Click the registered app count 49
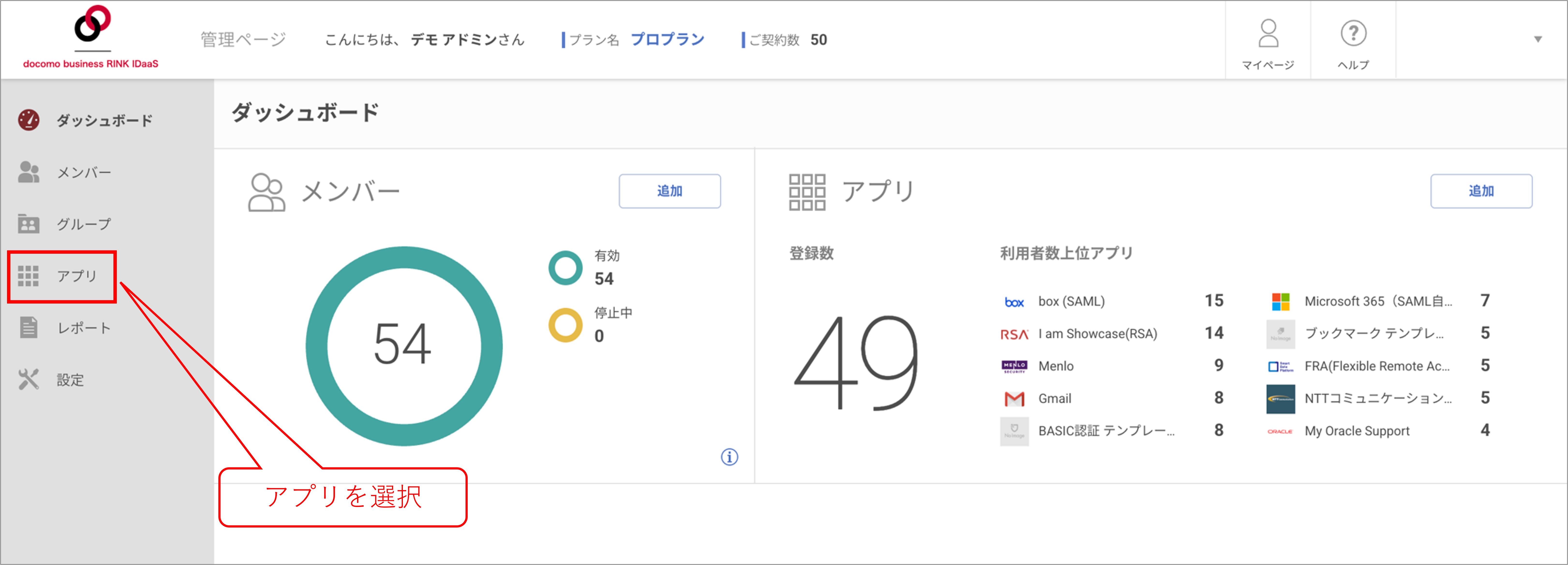The height and width of the screenshot is (565, 1568). 856,364
